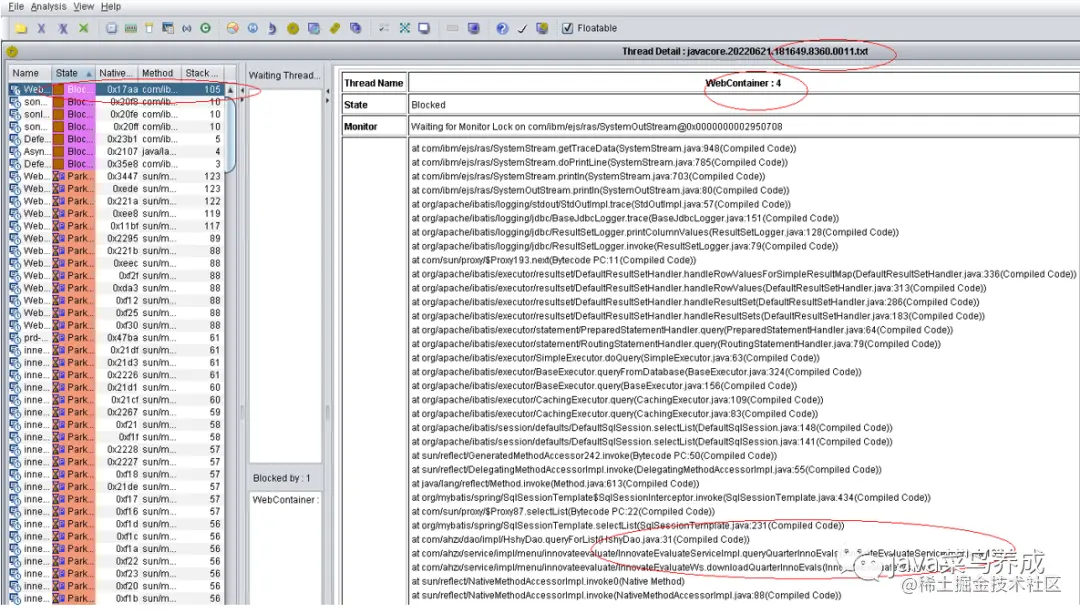Click the small white cup-shaped toolbar icon
This screenshot has height=613, width=1080.
149,28
